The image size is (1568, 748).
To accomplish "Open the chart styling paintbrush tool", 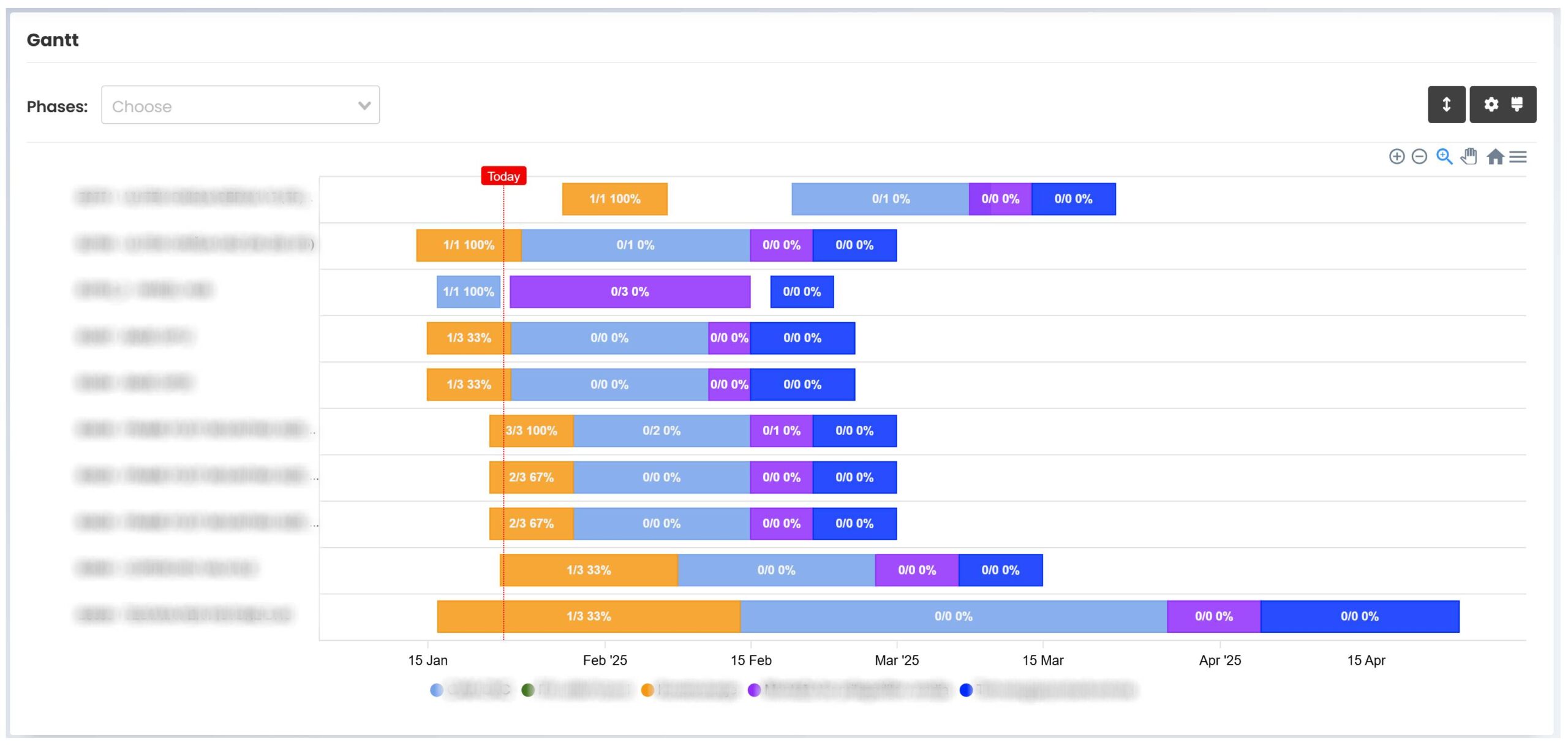I will coord(1518,104).
